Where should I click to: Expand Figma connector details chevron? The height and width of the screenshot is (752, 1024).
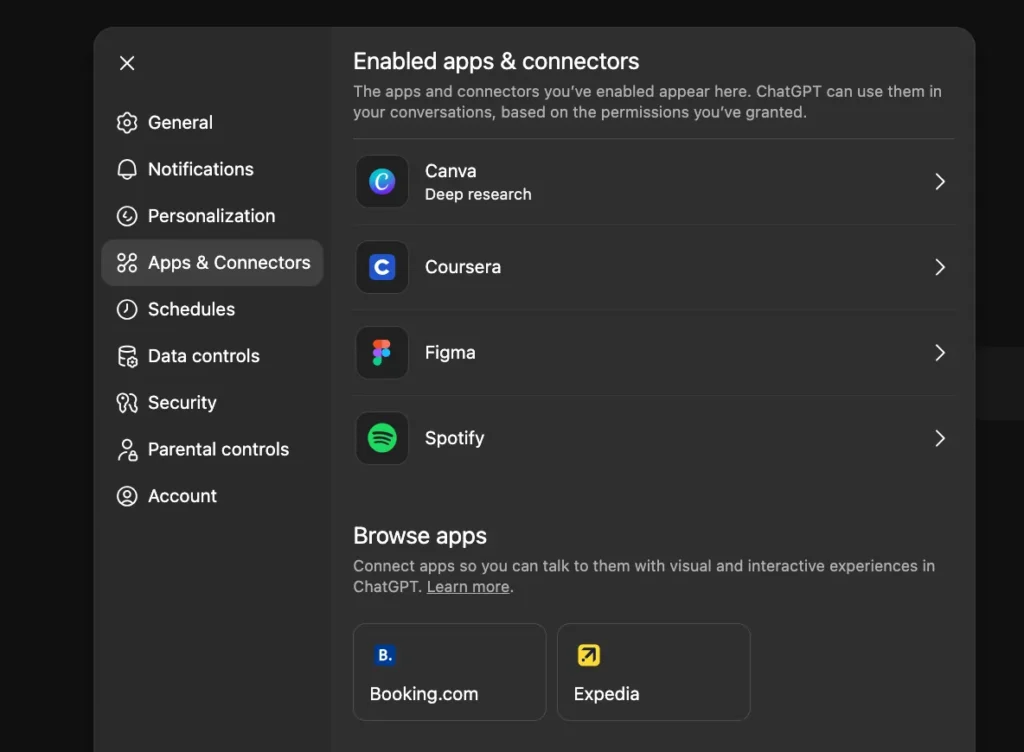click(939, 353)
